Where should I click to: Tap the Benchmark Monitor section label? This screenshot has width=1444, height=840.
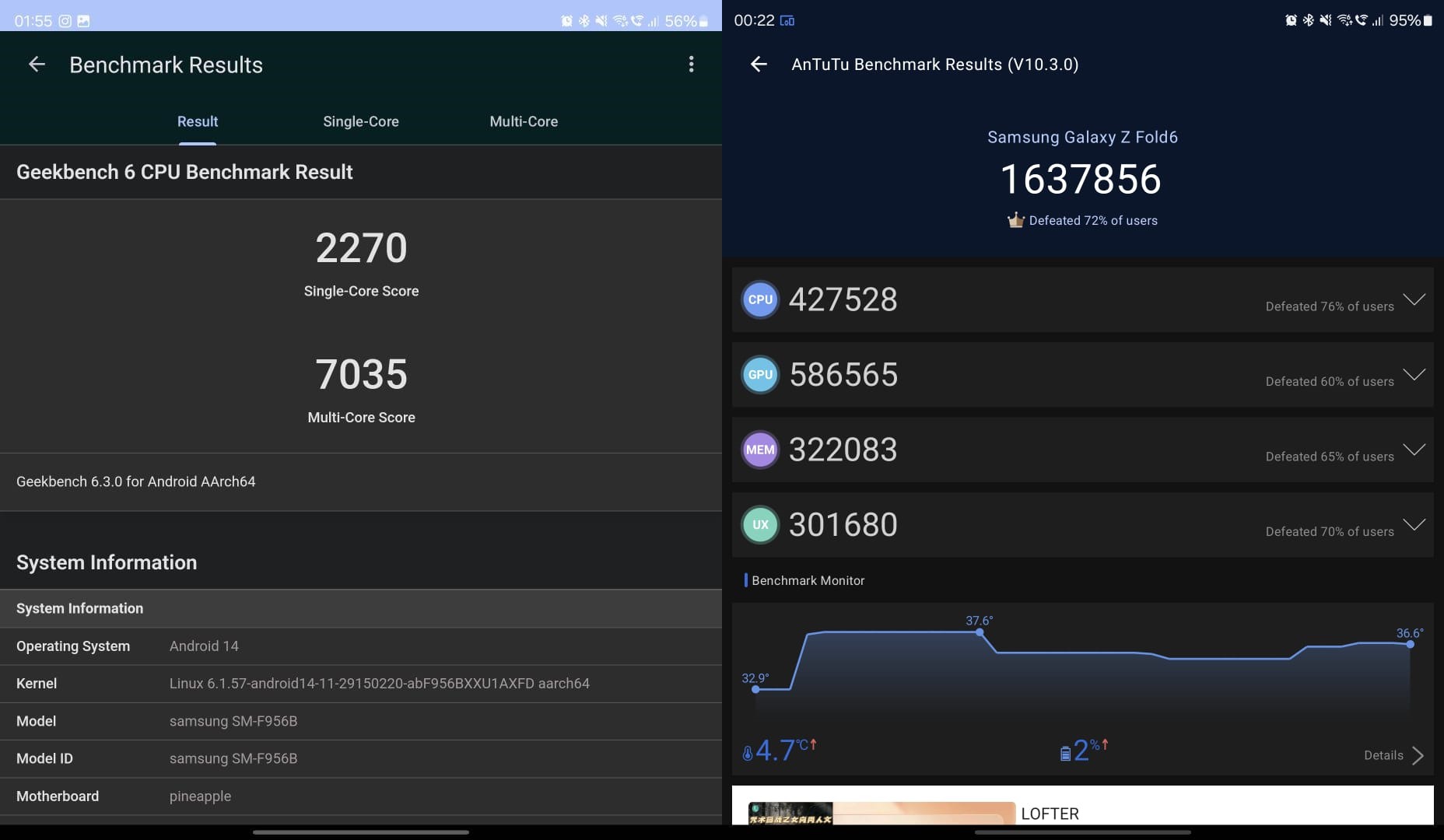click(x=808, y=580)
